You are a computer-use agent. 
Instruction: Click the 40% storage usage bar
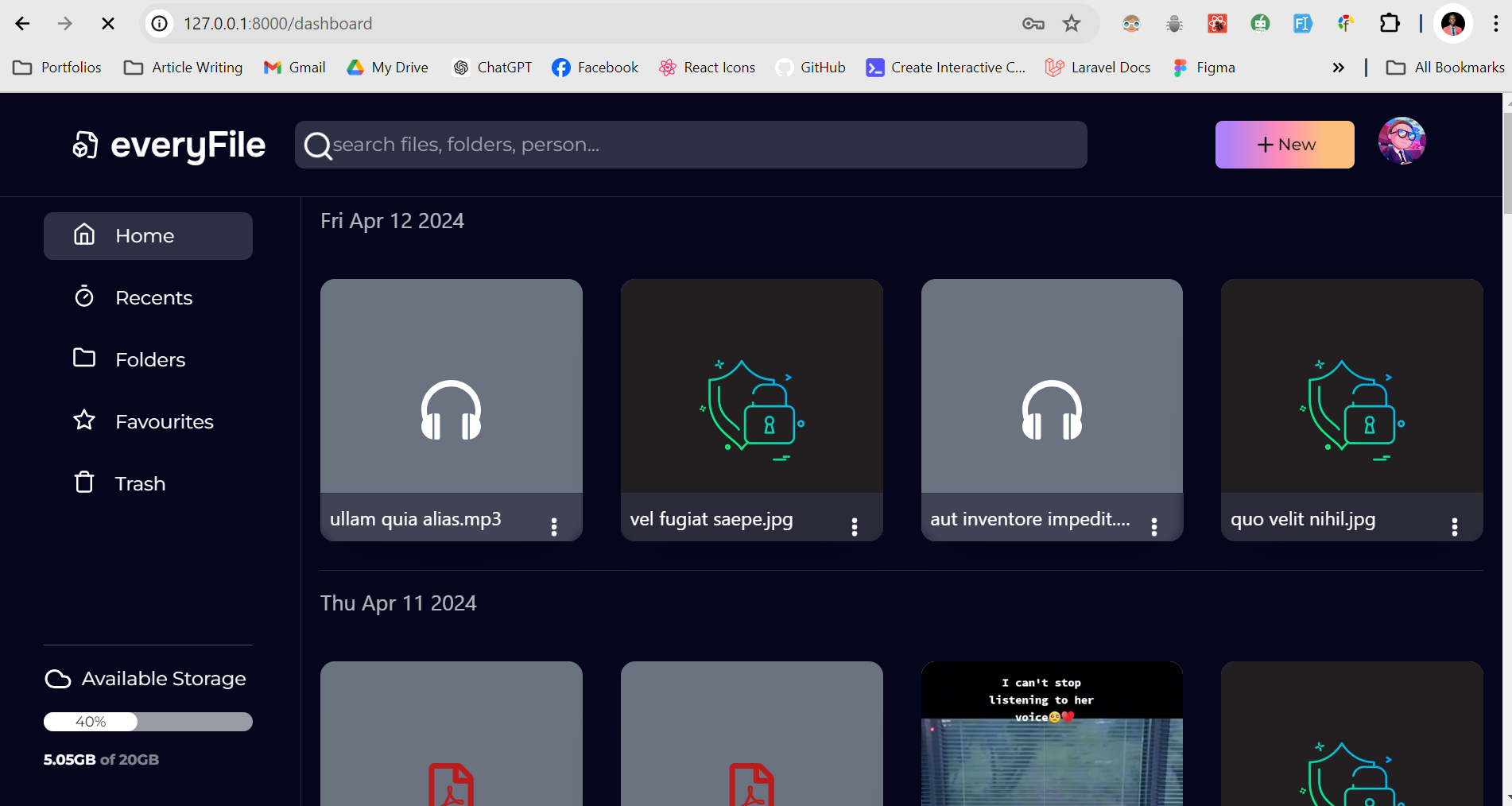(148, 722)
